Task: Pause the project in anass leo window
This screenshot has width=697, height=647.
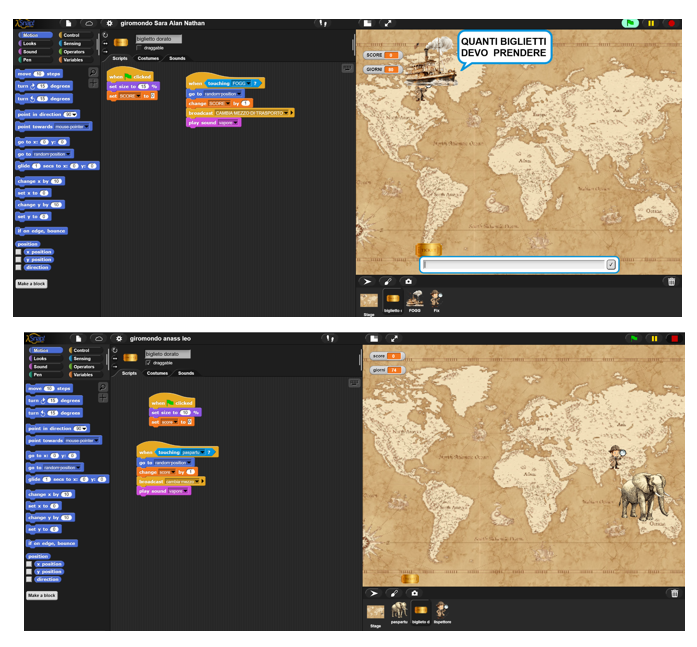Action: [x=654, y=339]
